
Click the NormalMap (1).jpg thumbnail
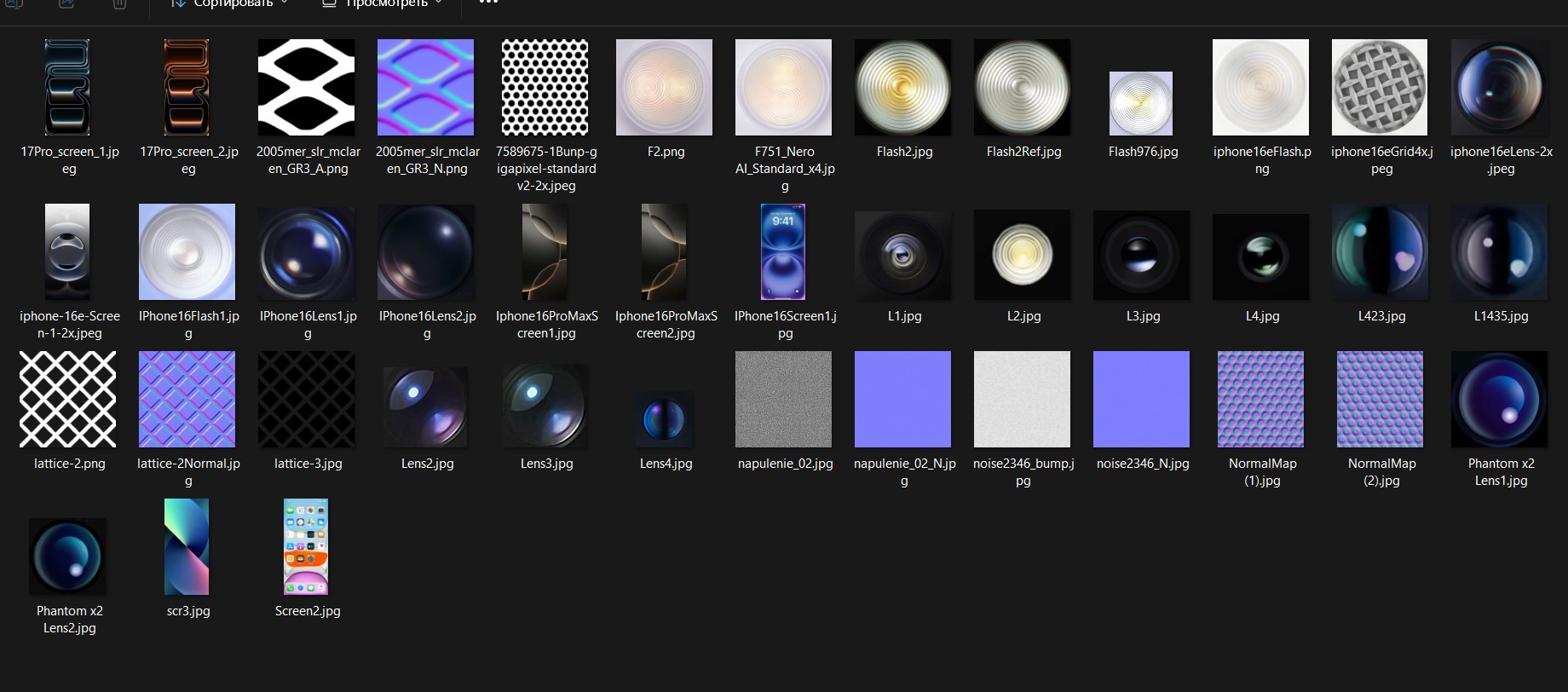1261,400
